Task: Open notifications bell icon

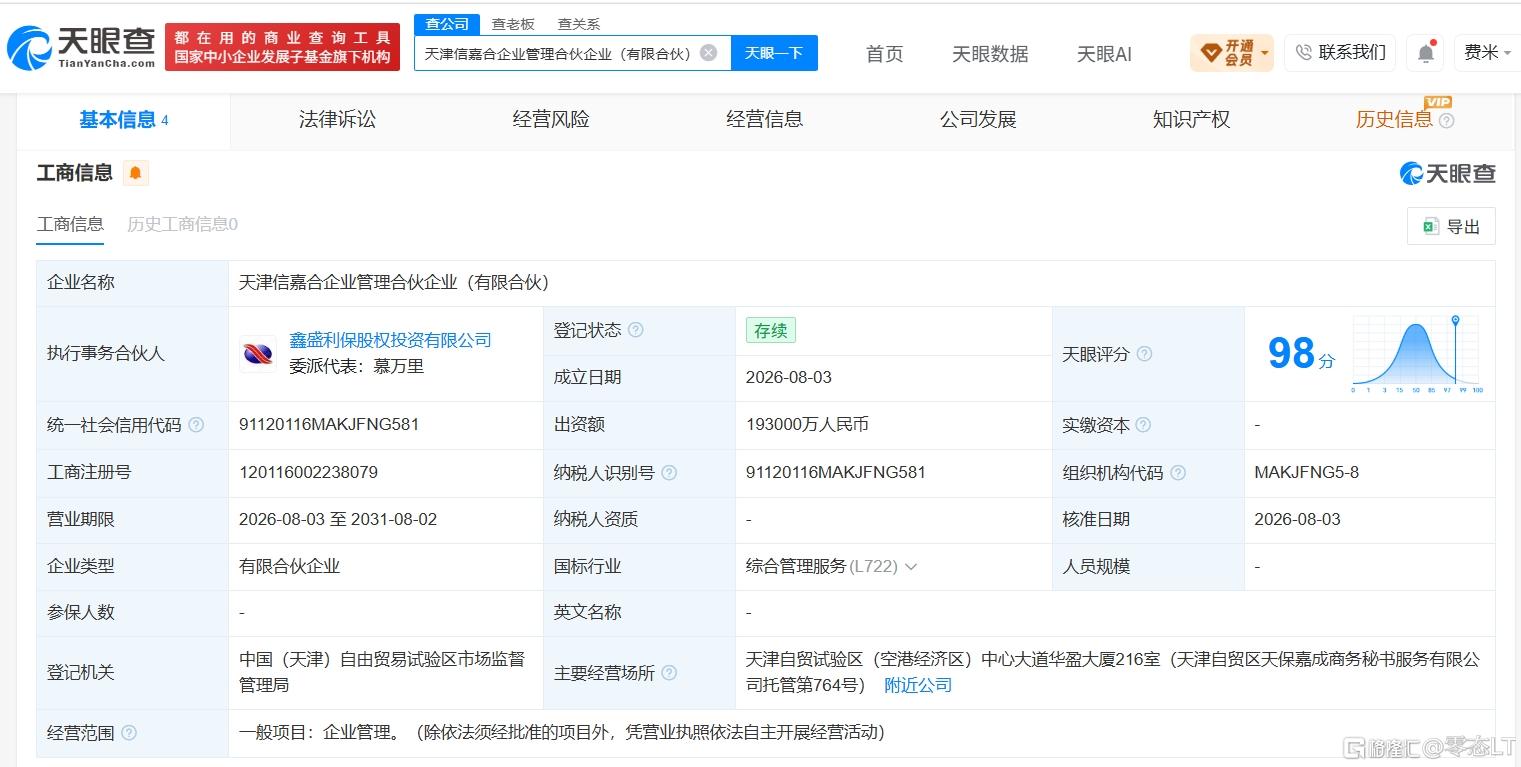Action: [1426, 53]
